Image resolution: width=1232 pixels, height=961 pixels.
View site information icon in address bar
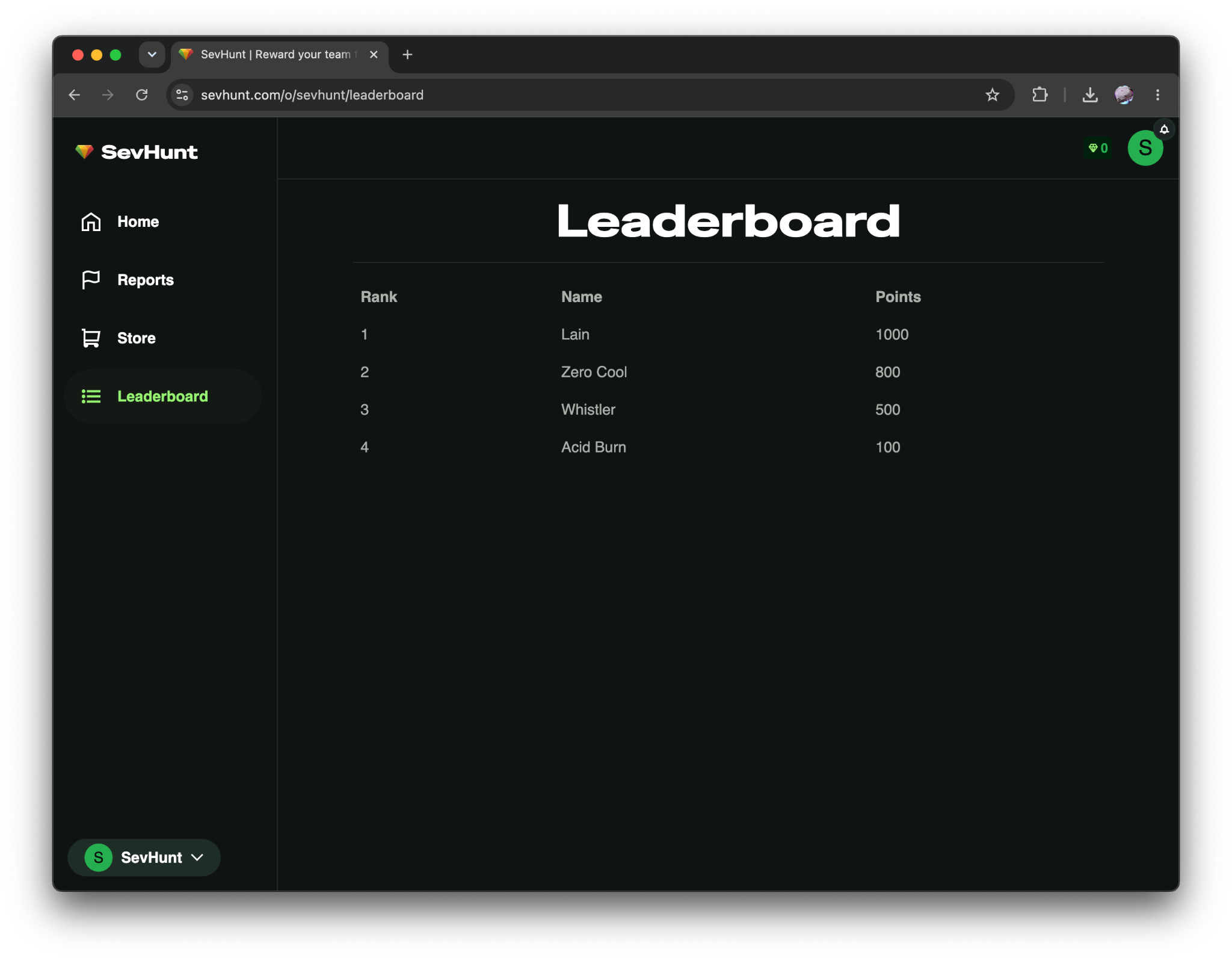[182, 95]
